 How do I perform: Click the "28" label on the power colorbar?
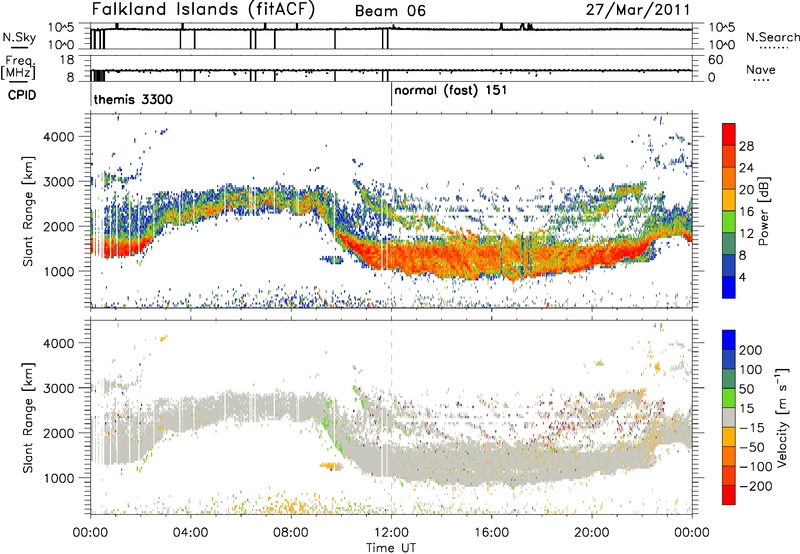coord(746,146)
